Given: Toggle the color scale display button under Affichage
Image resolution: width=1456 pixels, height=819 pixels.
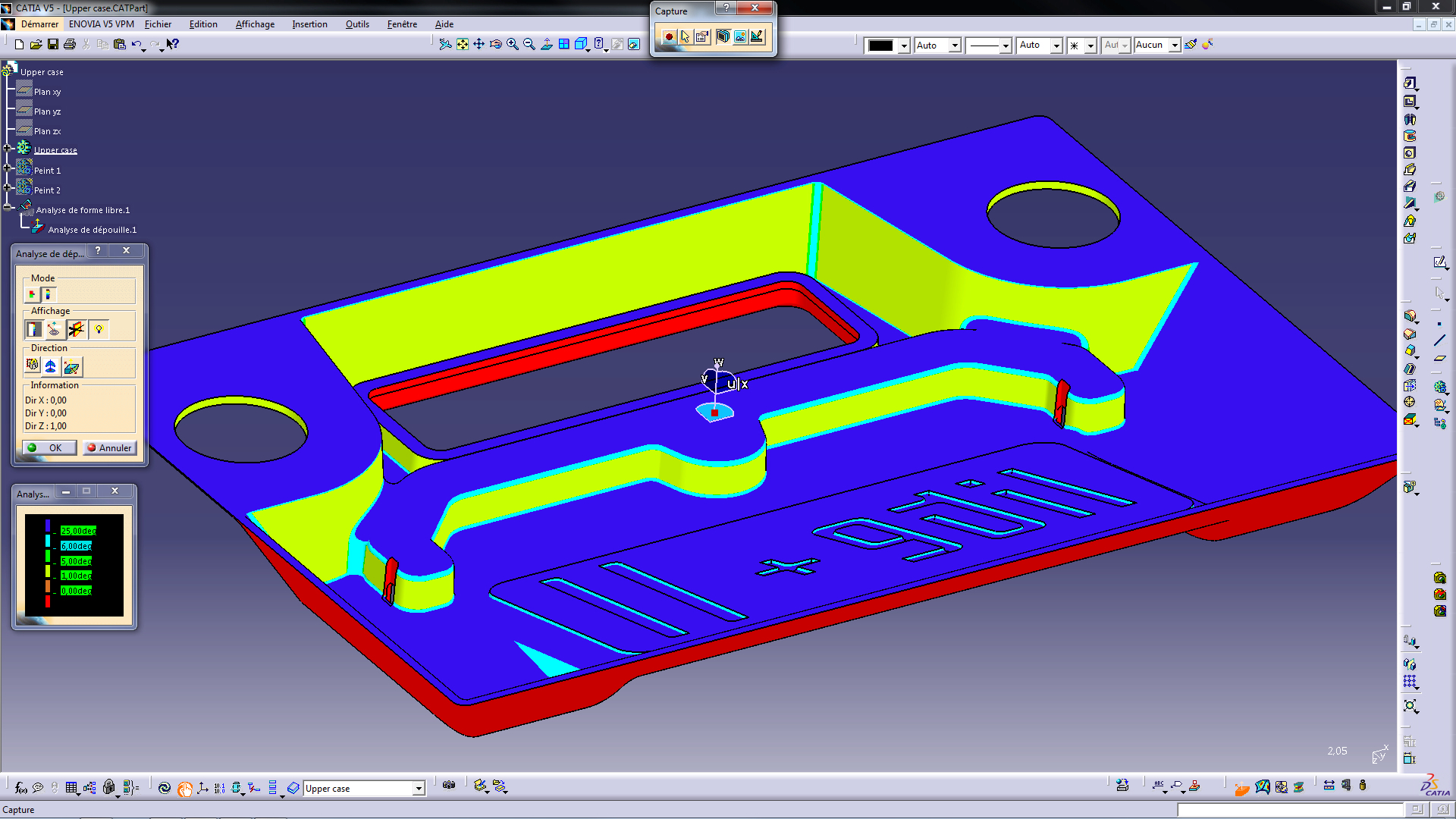Looking at the screenshot, I should [33, 329].
